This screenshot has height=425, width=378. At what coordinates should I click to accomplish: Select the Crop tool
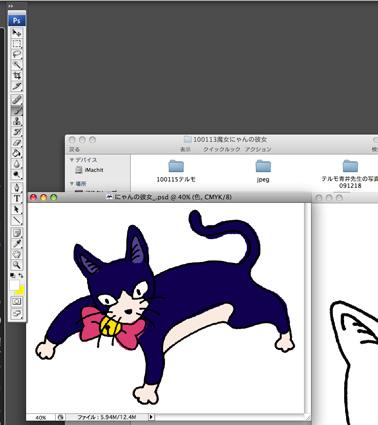coord(16,76)
